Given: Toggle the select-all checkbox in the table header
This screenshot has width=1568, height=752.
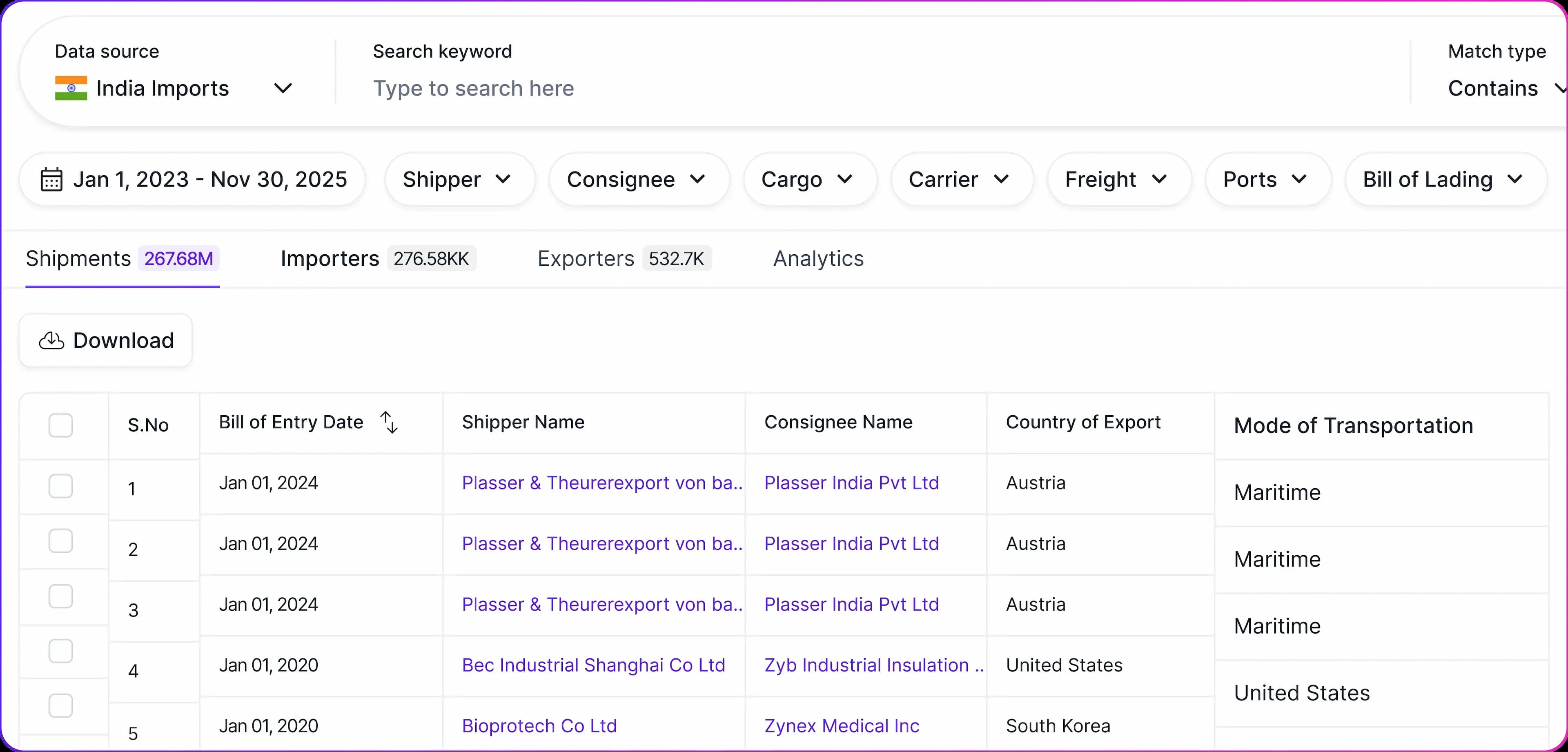Looking at the screenshot, I should point(61,425).
